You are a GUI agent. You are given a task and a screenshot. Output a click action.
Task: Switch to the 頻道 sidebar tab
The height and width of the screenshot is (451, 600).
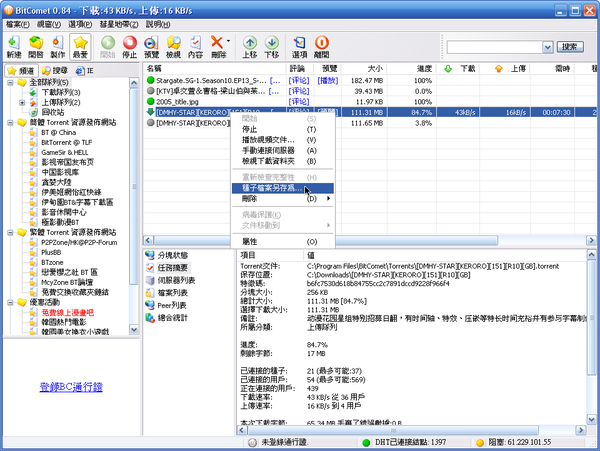point(22,71)
